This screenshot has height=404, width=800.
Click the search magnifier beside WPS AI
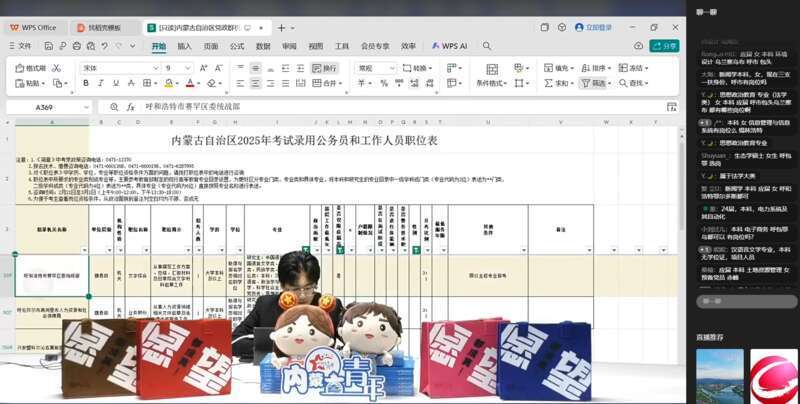(x=486, y=46)
